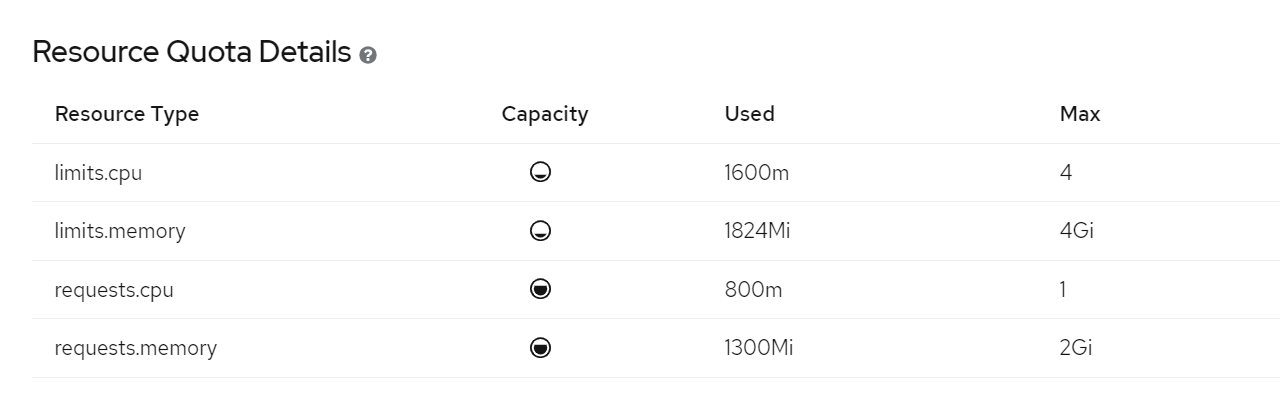Click the 1300Mi used value
Viewport: 1280px width, 406px height.
[759, 348]
